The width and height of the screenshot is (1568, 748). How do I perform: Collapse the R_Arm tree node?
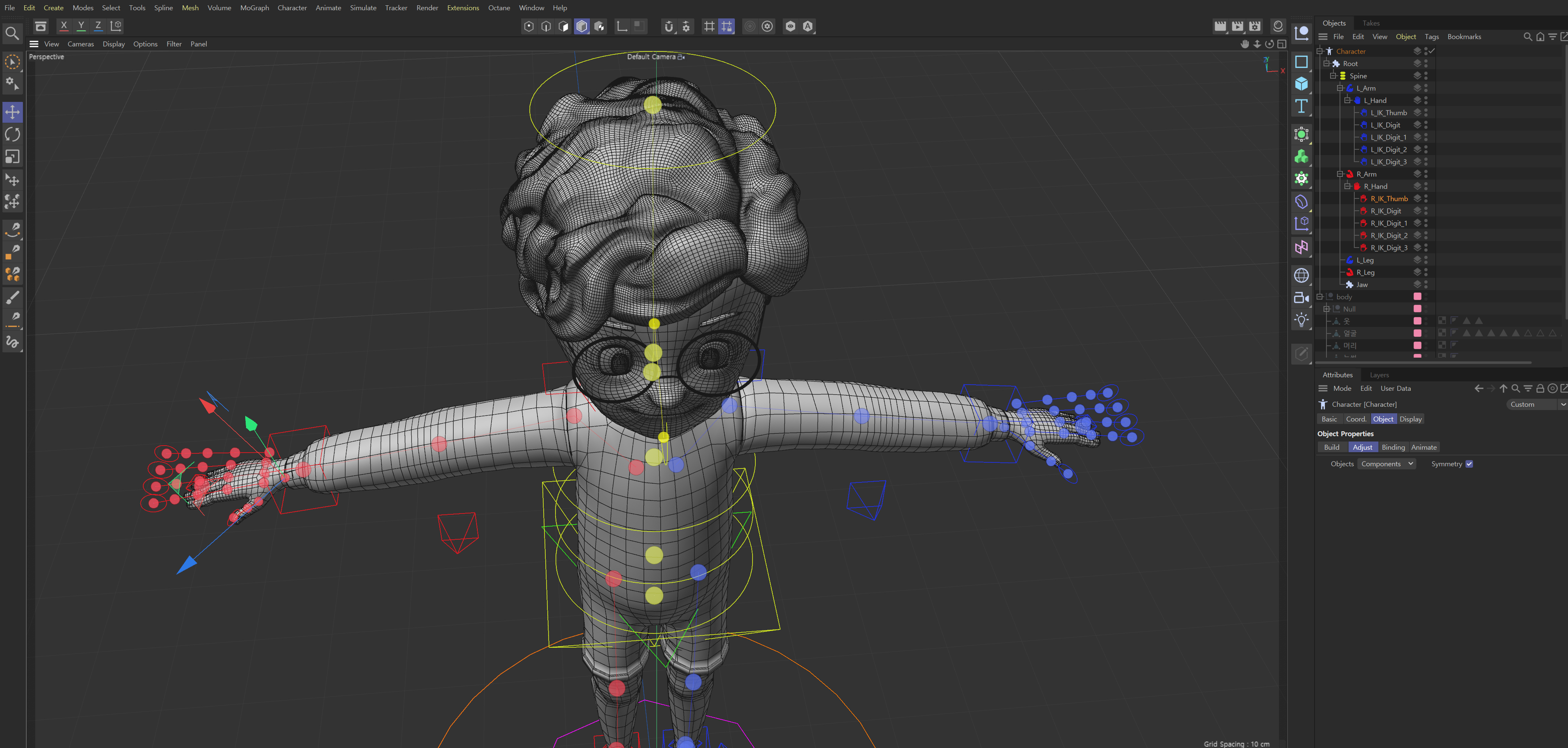[x=1340, y=174]
